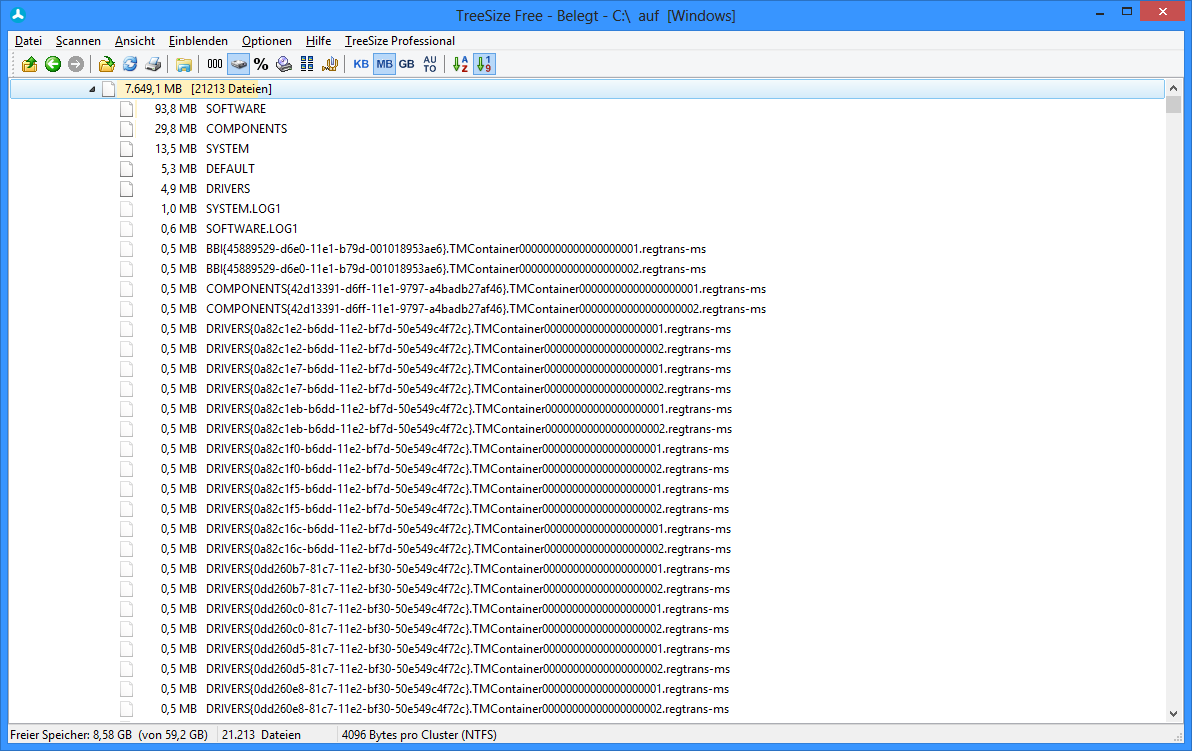Viewport: 1192px width, 751px height.
Task: Click the TreeSize title bar app icon
Action: (x=18, y=15)
